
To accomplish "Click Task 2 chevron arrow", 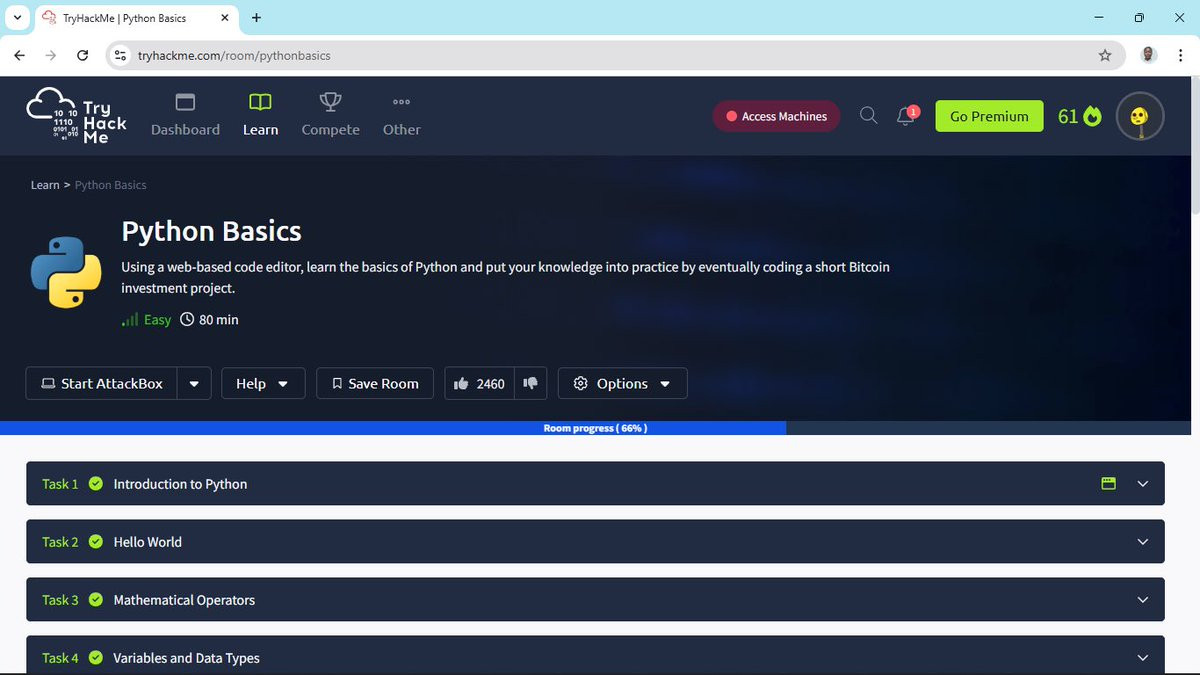I will pos(1144,542).
